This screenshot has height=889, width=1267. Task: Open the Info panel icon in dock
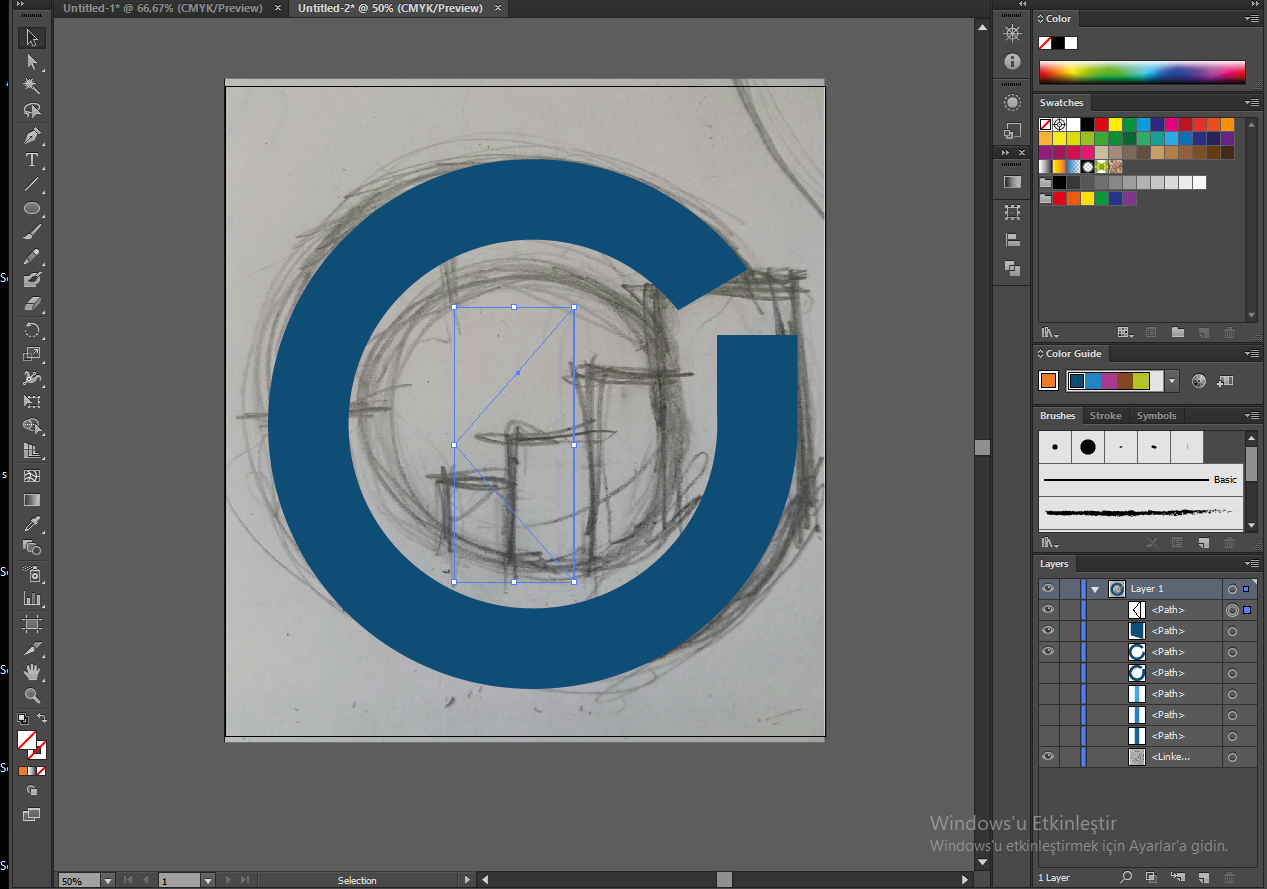coord(1012,61)
